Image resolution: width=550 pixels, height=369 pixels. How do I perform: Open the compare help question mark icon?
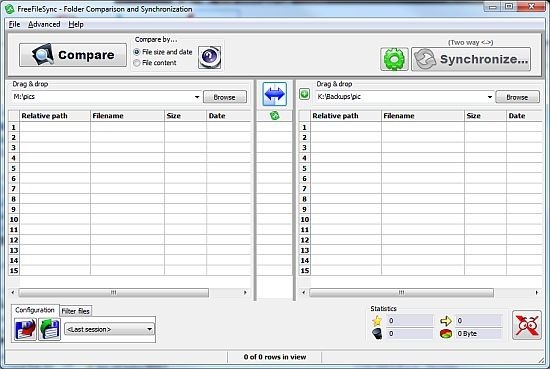pos(209,57)
